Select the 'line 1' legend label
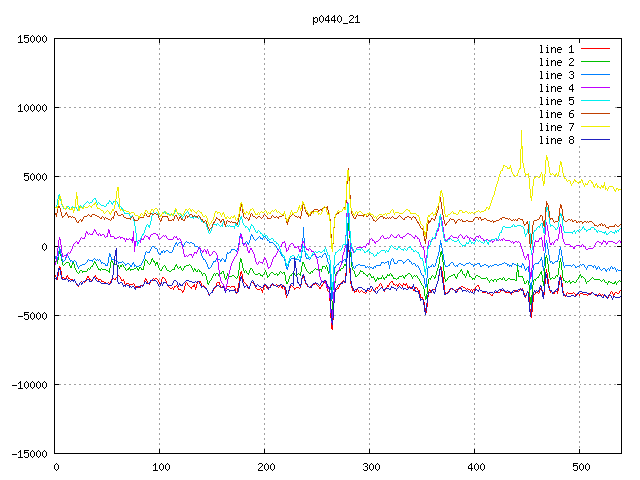Viewport: 640px width, 480px height. click(x=557, y=49)
